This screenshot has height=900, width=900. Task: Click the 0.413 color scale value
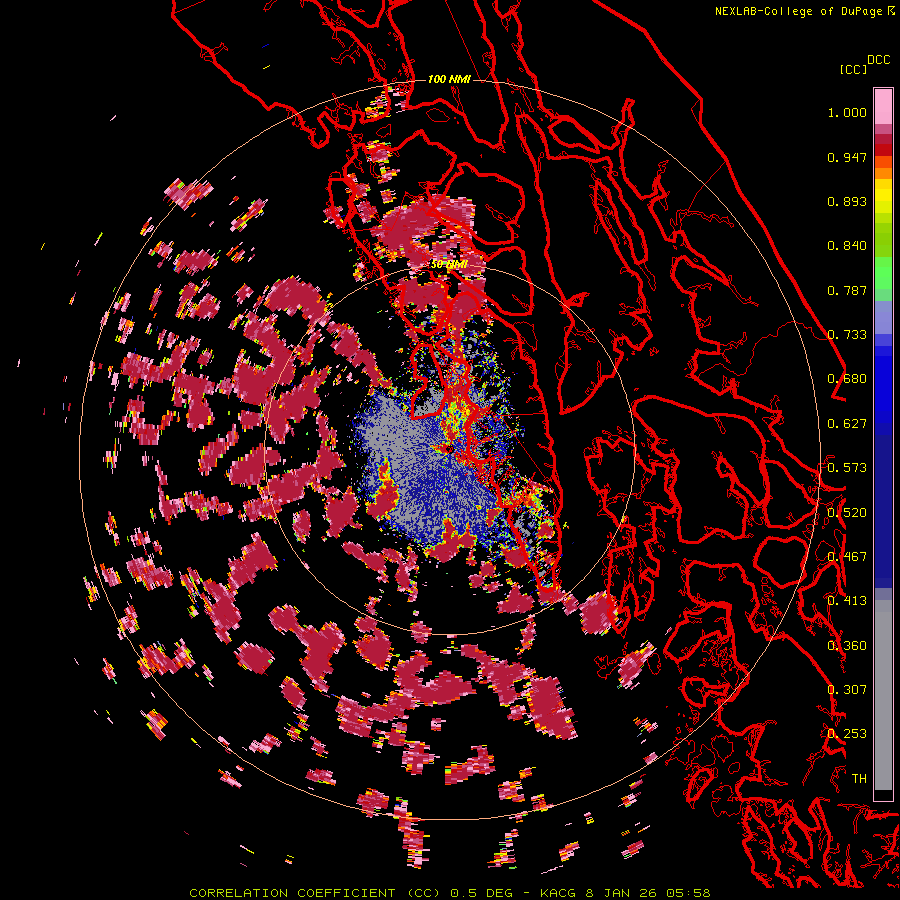[847, 601]
